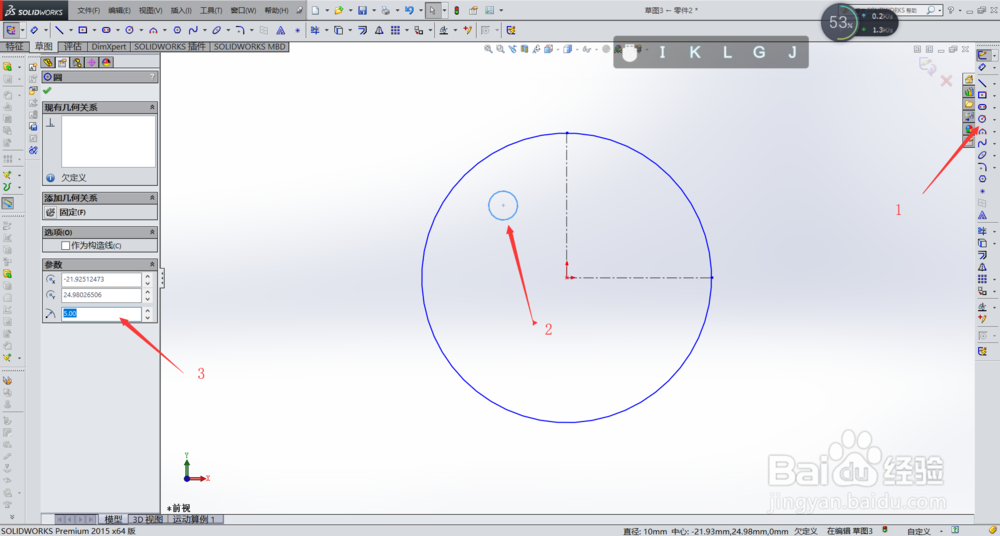The width and height of the screenshot is (1000, 536).
Task: Open the 视图(V) menu
Action: pos(151,10)
